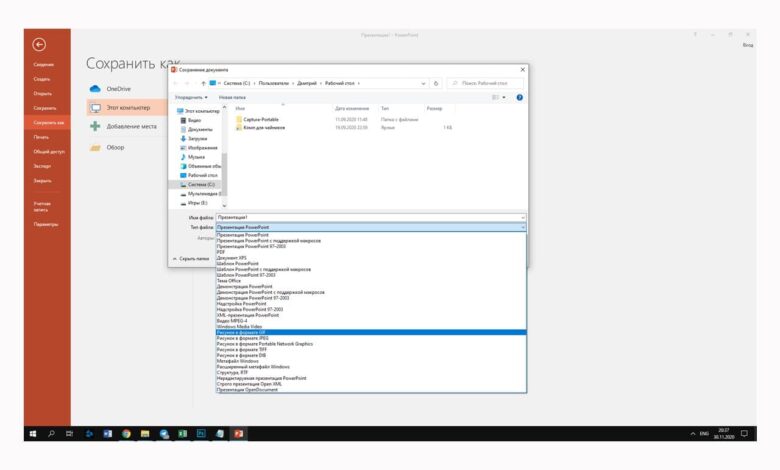This screenshot has height=470, width=780.
Task: Choose 'Метафайл Windows' file type
Action: pyautogui.click(x=371, y=361)
